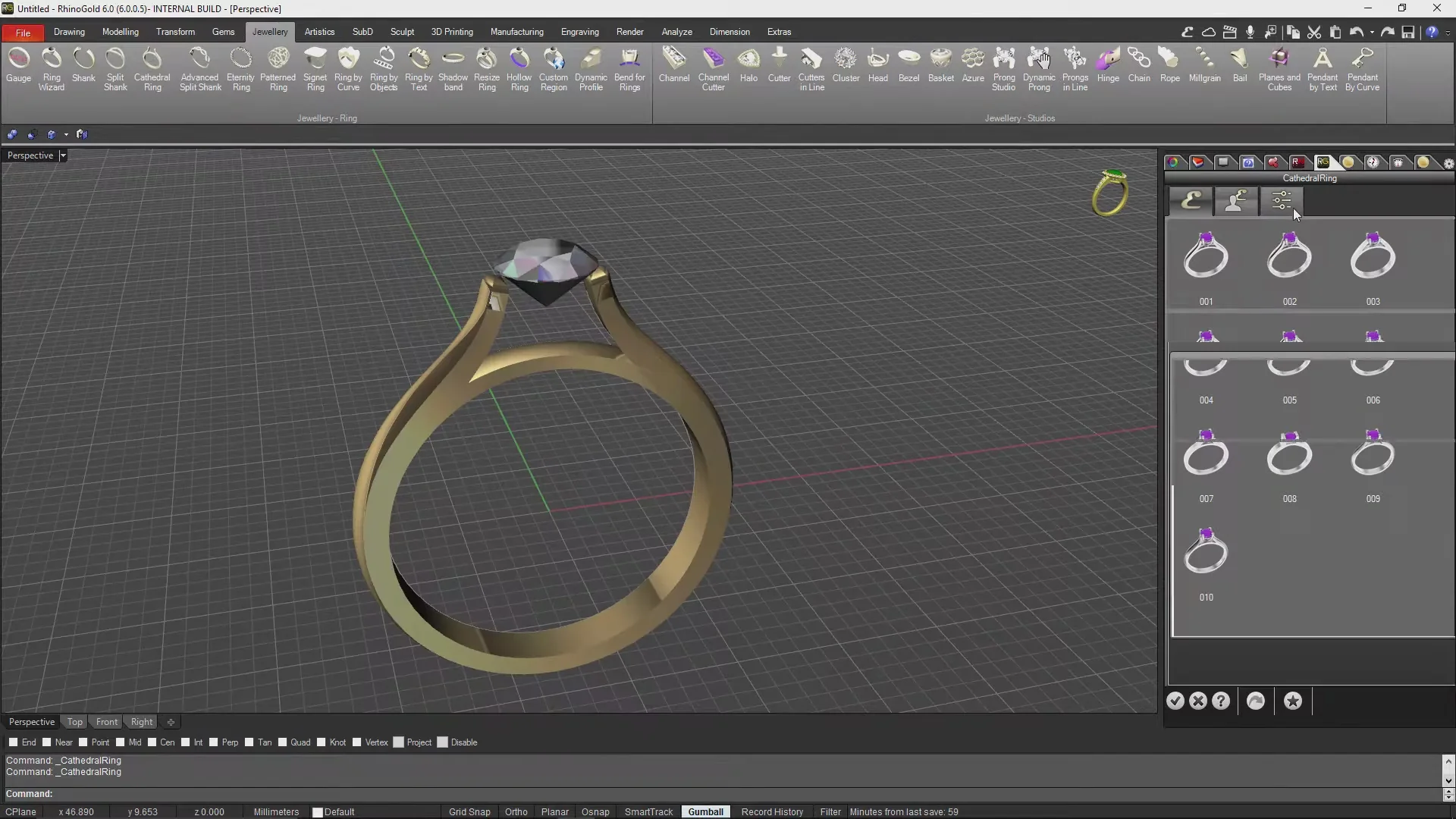
Task: Select the Eternity Ring tool
Action: pyautogui.click(x=241, y=69)
